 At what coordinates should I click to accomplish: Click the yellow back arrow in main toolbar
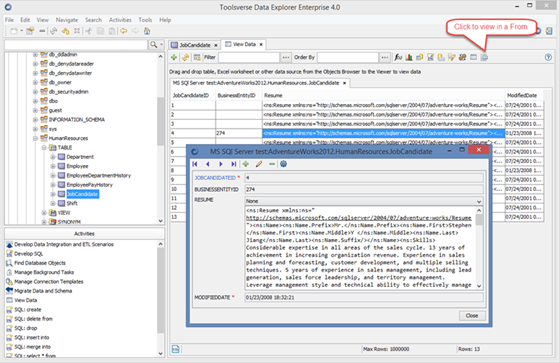tap(124, 31)
